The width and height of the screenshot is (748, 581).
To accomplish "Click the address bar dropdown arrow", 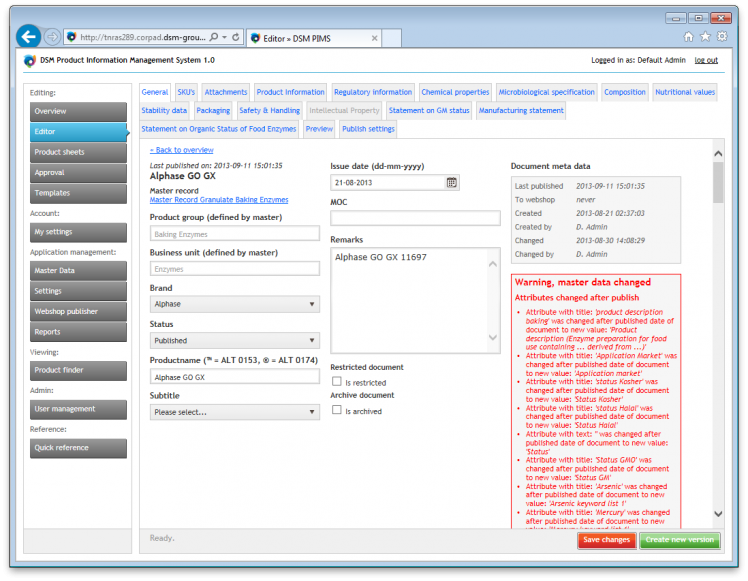I will coord(225,37).
